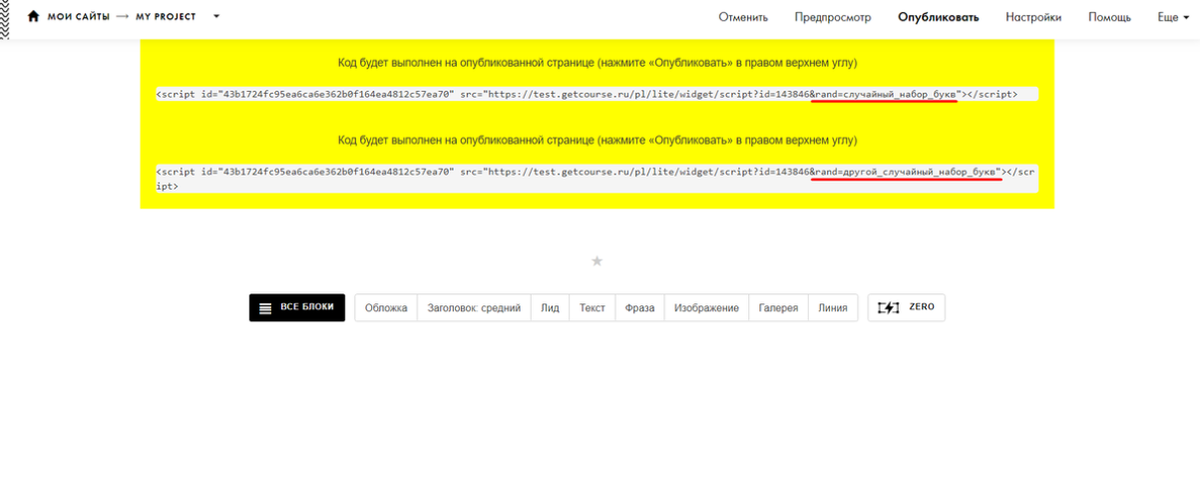The width and height of the screenshot is (1200, 481).
Task: Click the grey star icon below the yellow block
Action: click(597, 261)
